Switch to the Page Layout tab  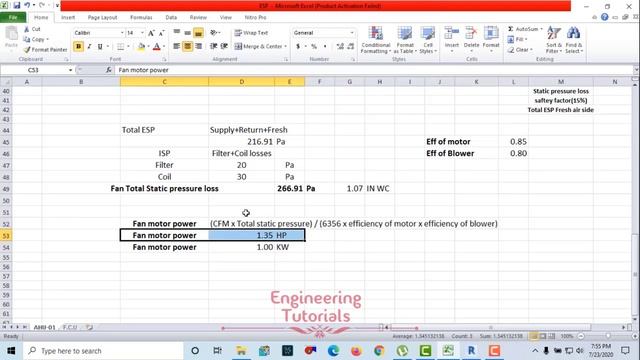(102, 18)
